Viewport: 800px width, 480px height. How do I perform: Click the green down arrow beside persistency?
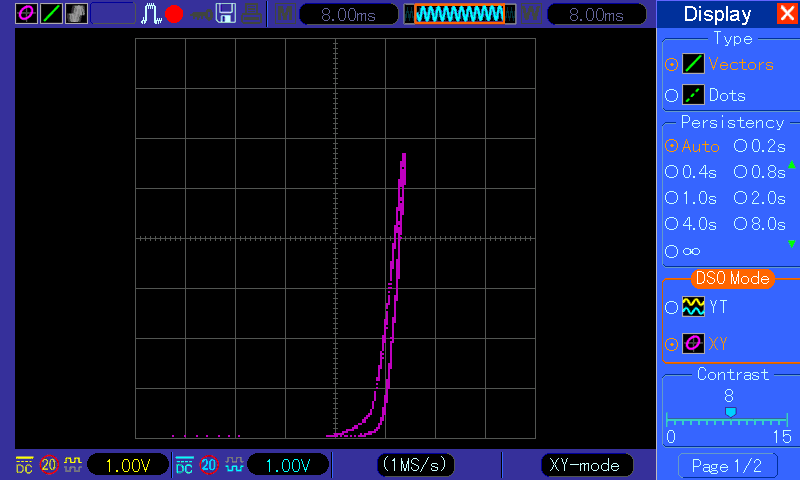pos(792,244)
